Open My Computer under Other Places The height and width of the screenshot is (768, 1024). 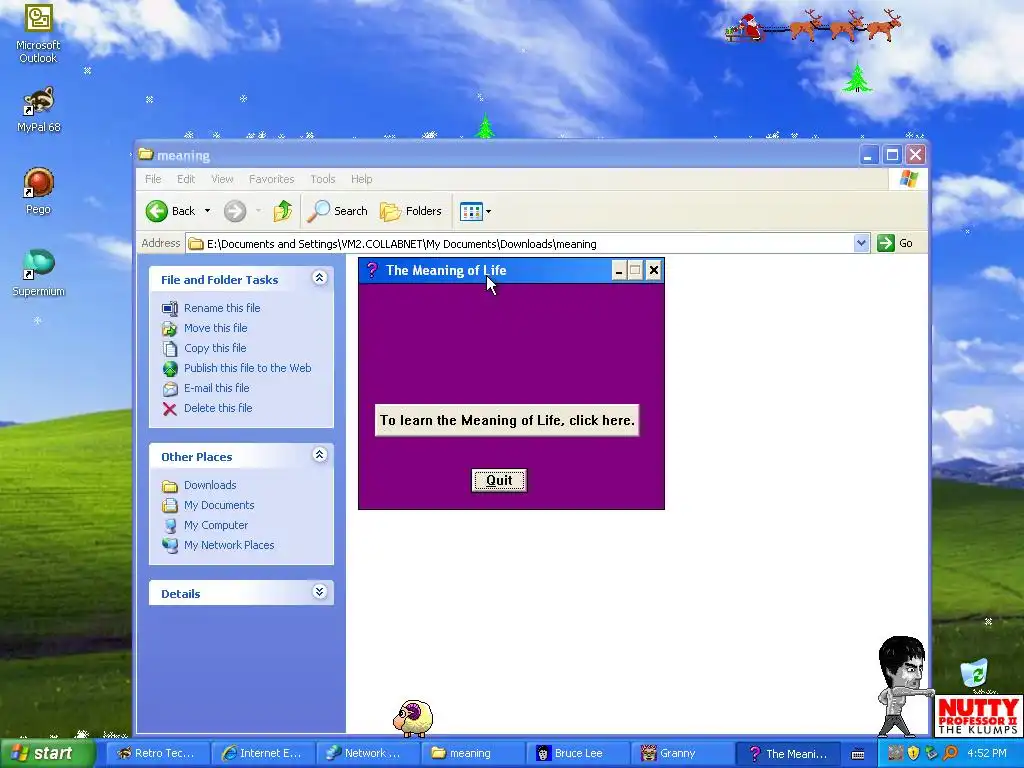click(216, 525)
